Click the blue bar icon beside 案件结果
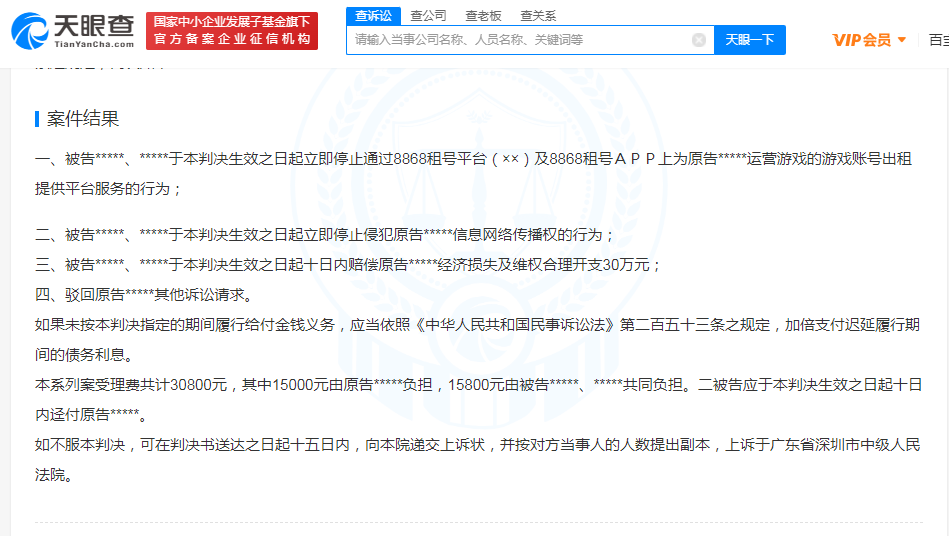This screenshot has width=949, height=536. click(37, 119)
